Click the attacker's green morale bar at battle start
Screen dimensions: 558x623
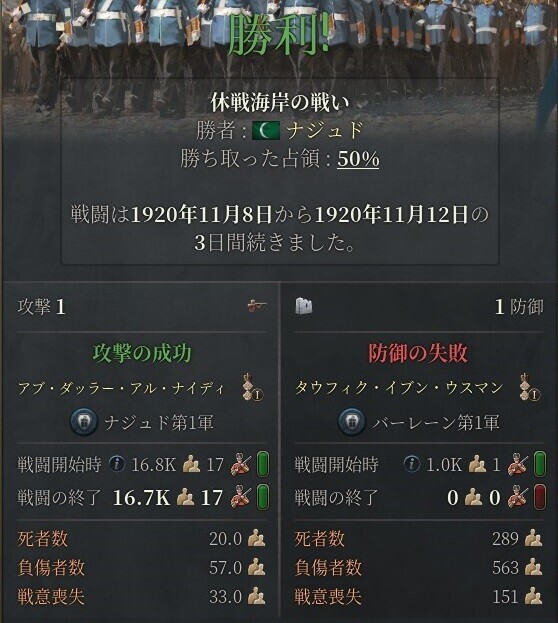click(x=263, y=464)
